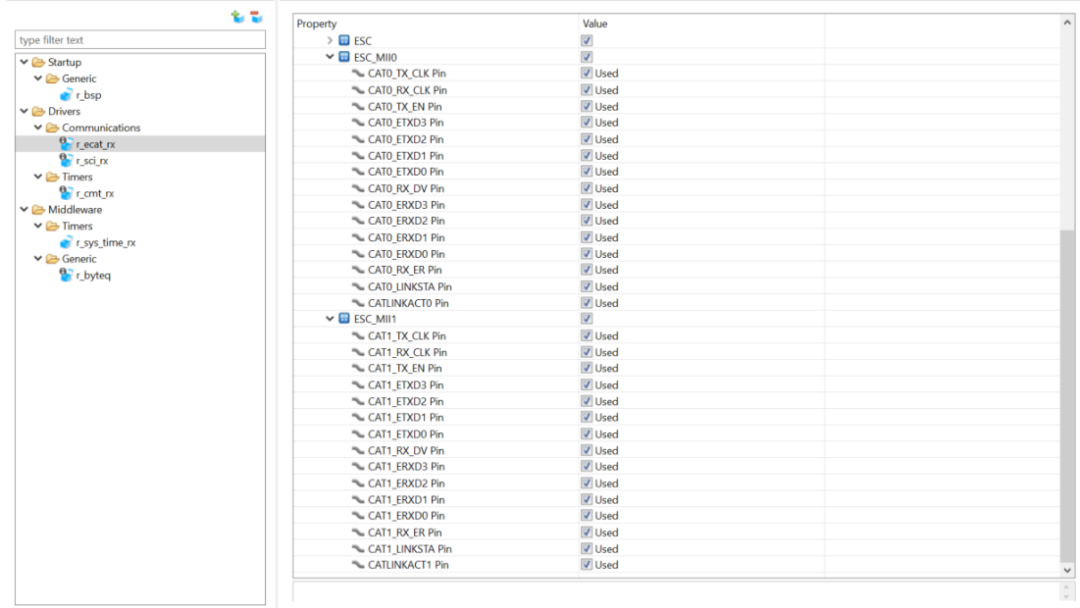Click the Remove component icon
This screenshot has height=608, width=1080.
click(x=255, y=17)
